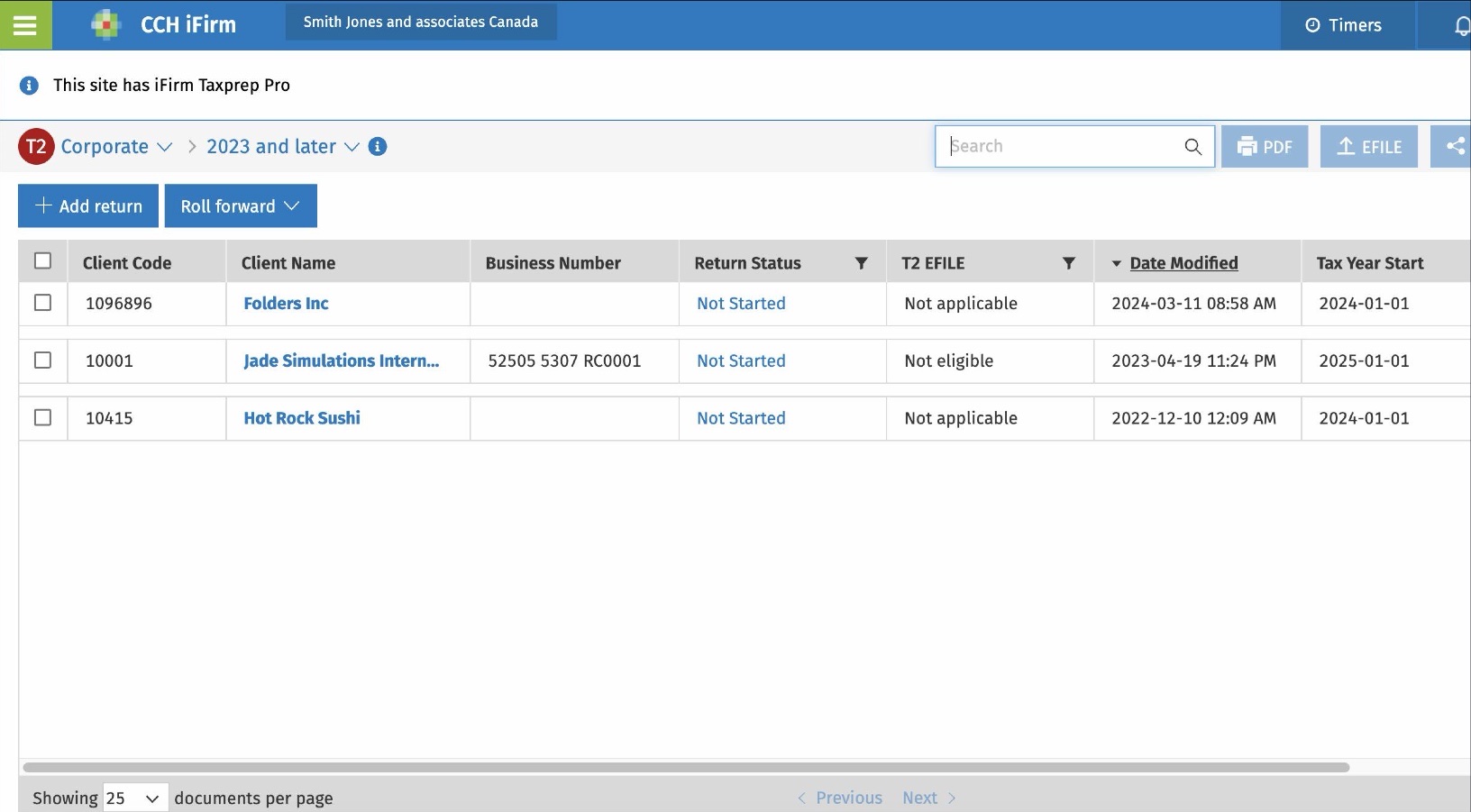Click the share icon button
The image size is (1471, 812).
point(1453,146)
